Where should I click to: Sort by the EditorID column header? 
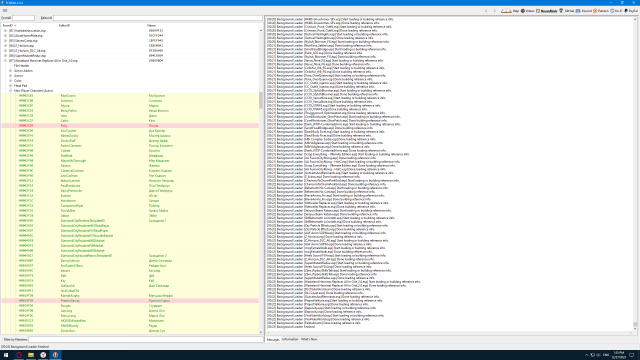coord(102,25)
